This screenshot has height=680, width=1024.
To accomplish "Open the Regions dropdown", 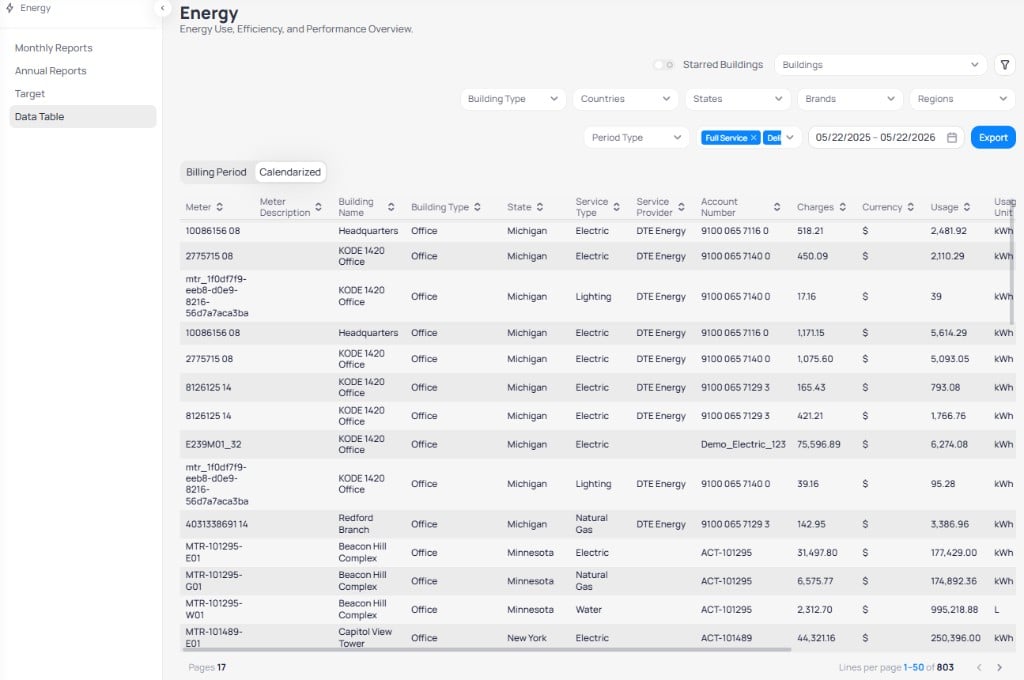I will 962,99.
